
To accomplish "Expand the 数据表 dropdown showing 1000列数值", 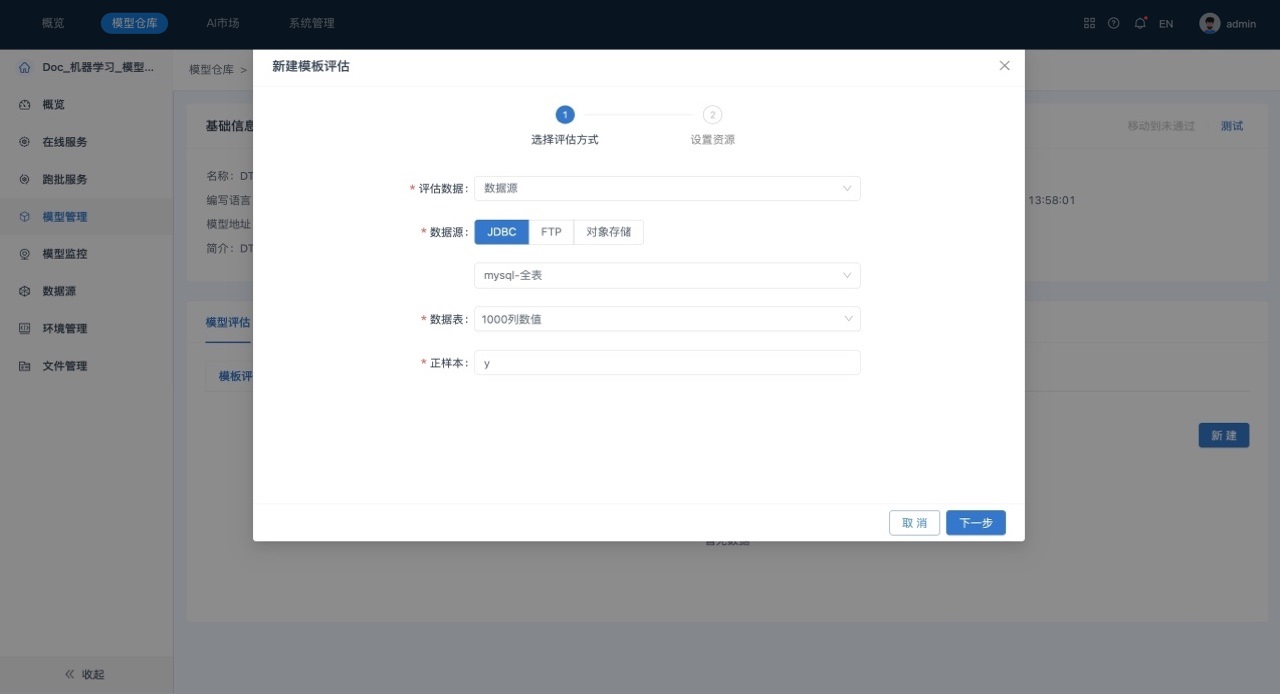I will [666, 319].
